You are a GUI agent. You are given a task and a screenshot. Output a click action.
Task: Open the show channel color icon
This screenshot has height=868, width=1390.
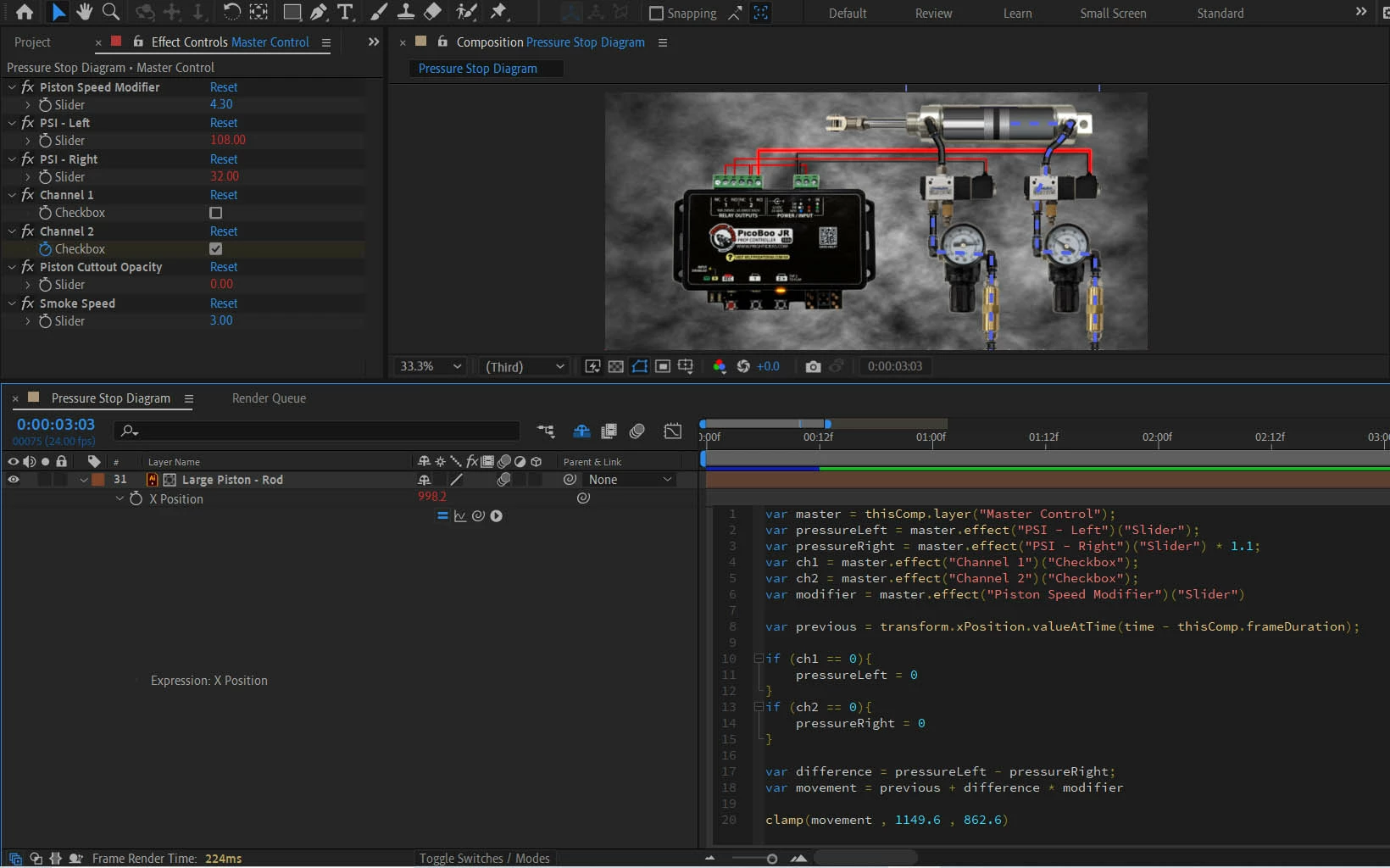[720, 366]
